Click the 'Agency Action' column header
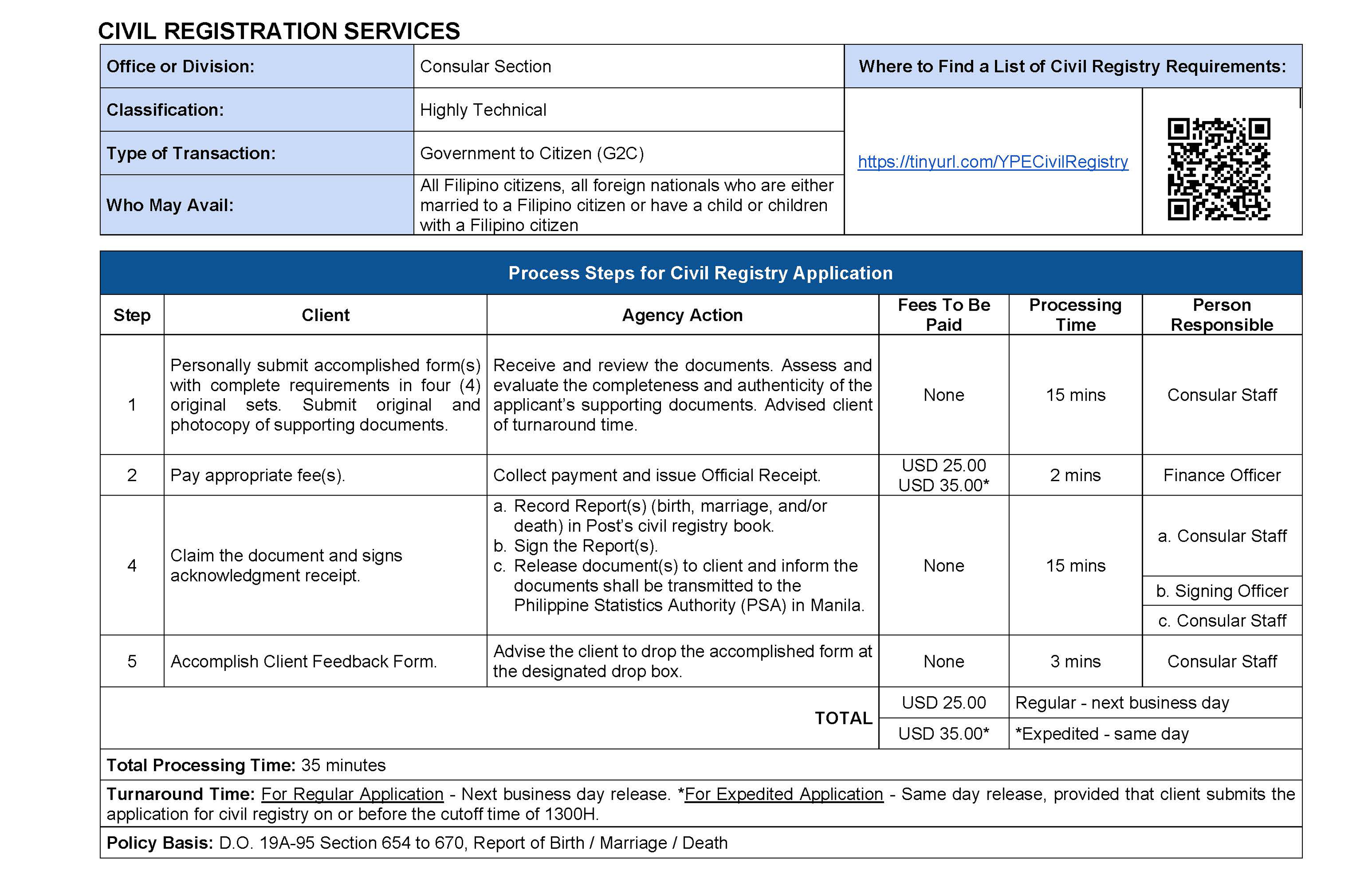The image size is (1372, 882). click(x=682, y=315)
